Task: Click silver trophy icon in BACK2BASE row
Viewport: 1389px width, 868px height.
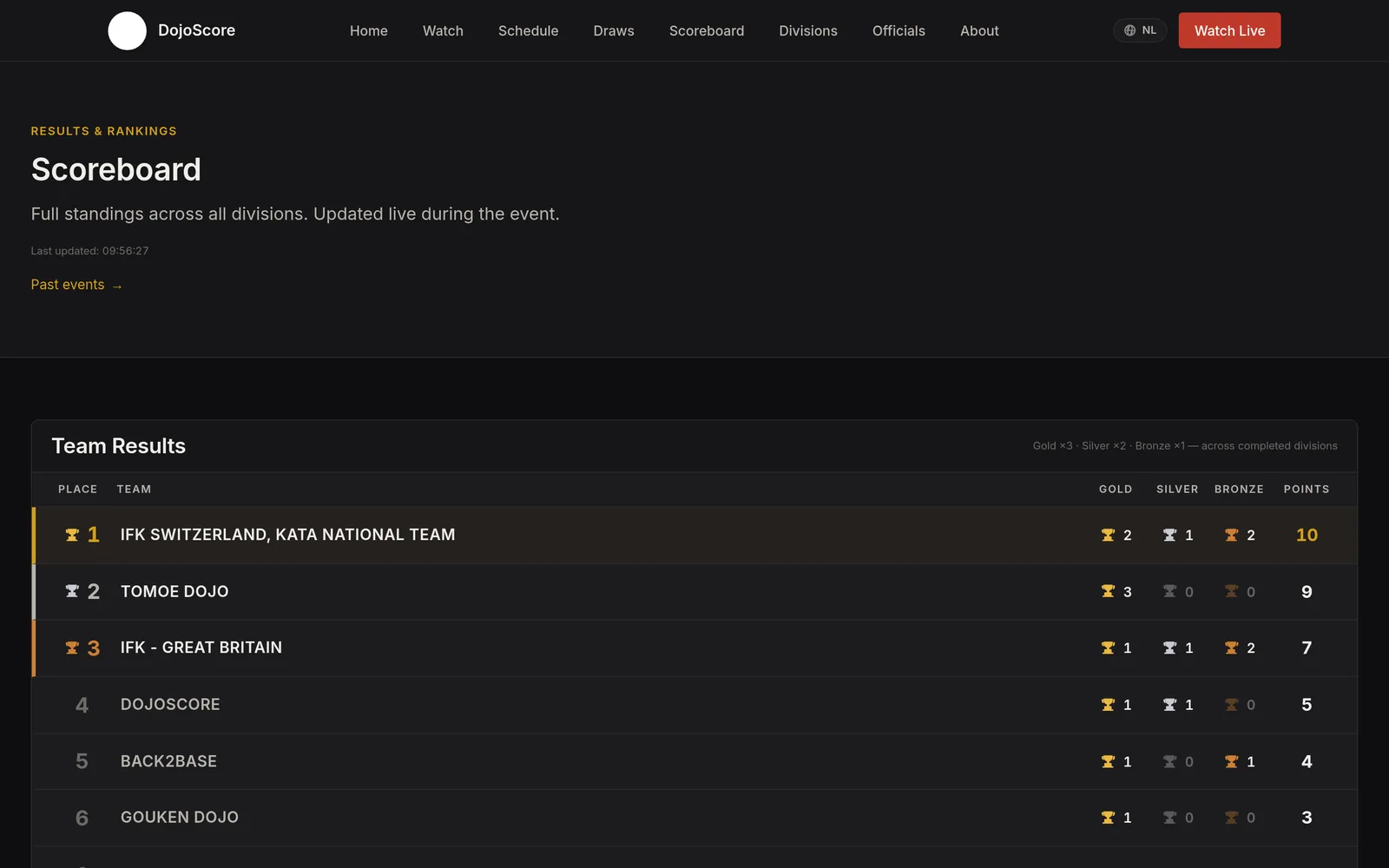Action: coord(1169,761)
